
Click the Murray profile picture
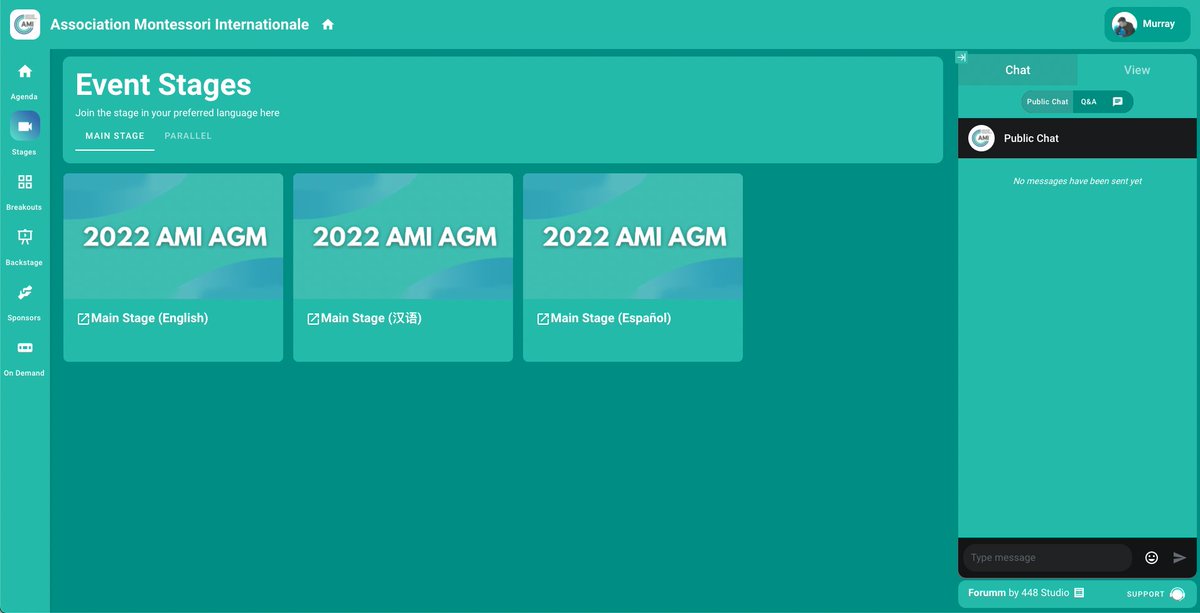[x=1124, y=24]
